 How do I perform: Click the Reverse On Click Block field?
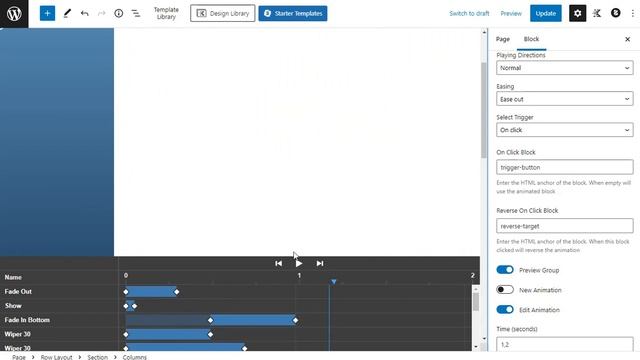[x=564, y=226]
